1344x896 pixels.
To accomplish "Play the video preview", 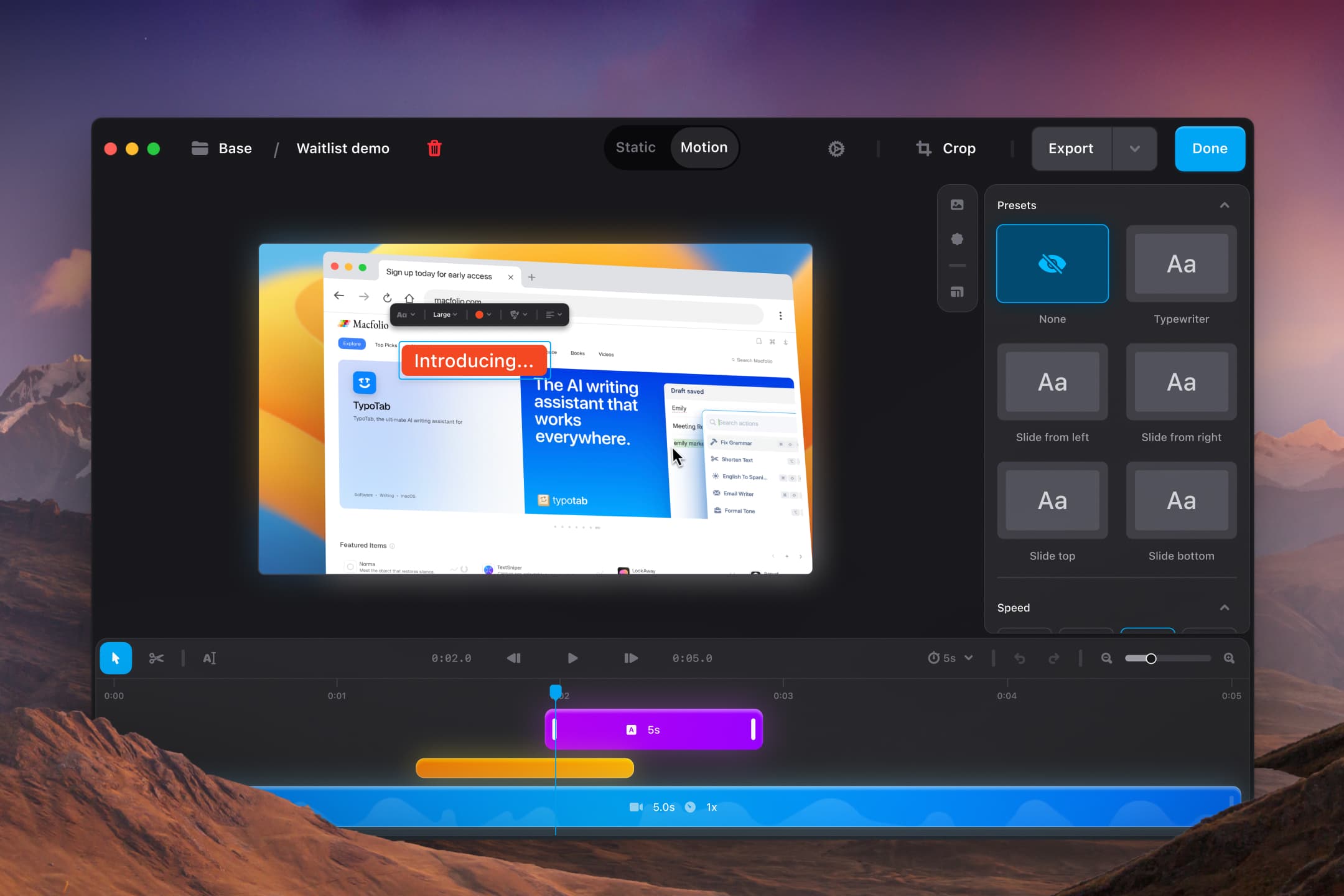I will (x=572, y=658).
